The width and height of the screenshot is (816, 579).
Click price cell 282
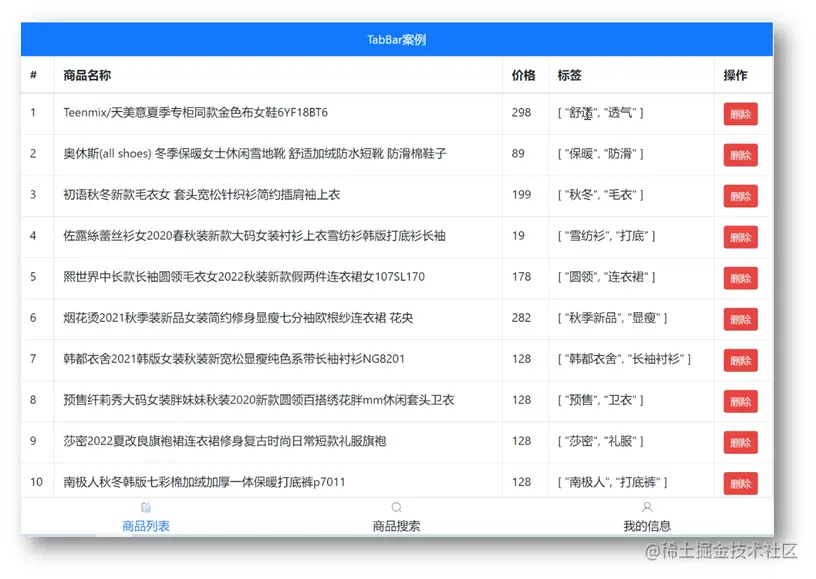tap(521, 318)
